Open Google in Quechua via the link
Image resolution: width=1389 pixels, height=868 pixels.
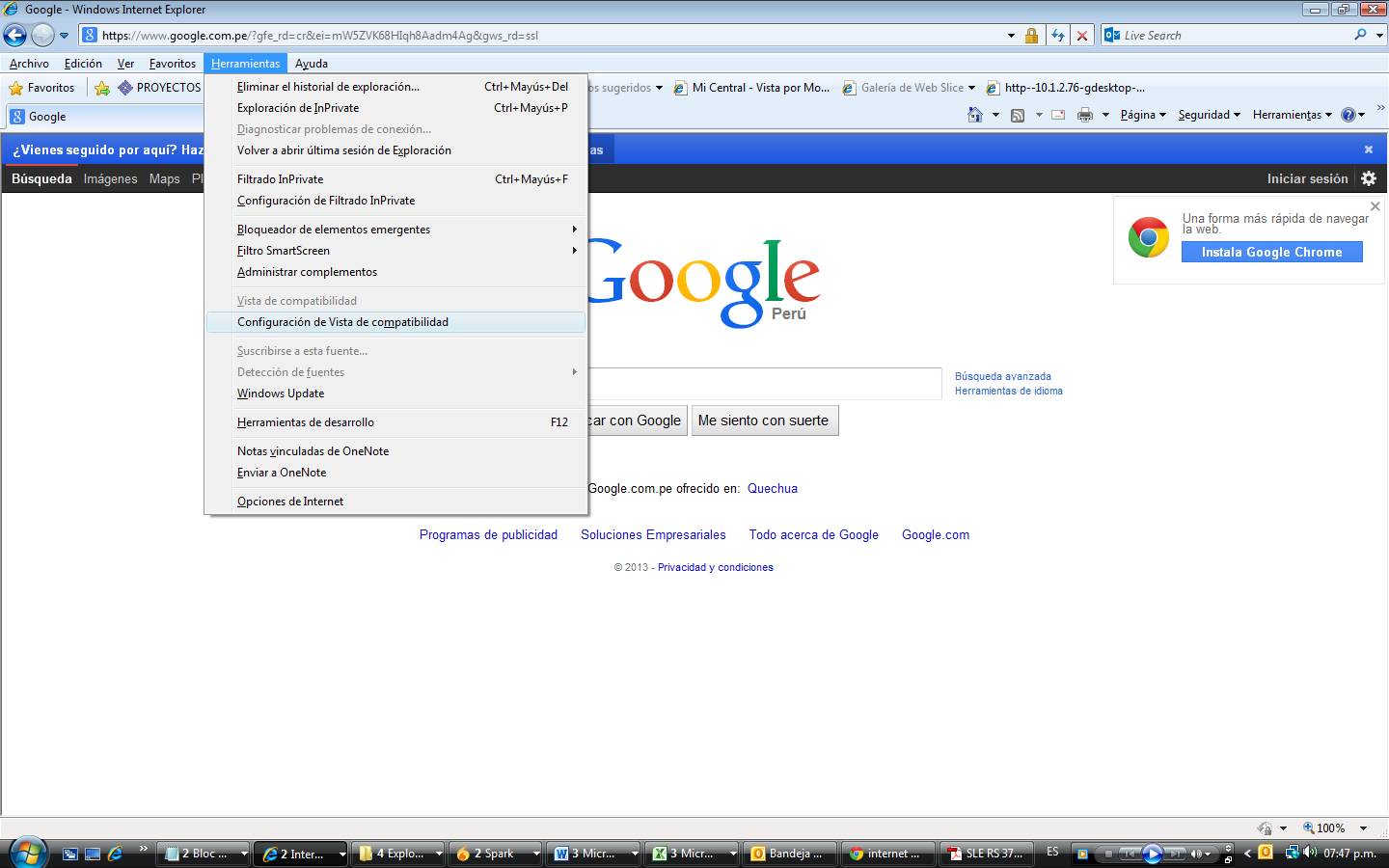click(x=772, y=489)
